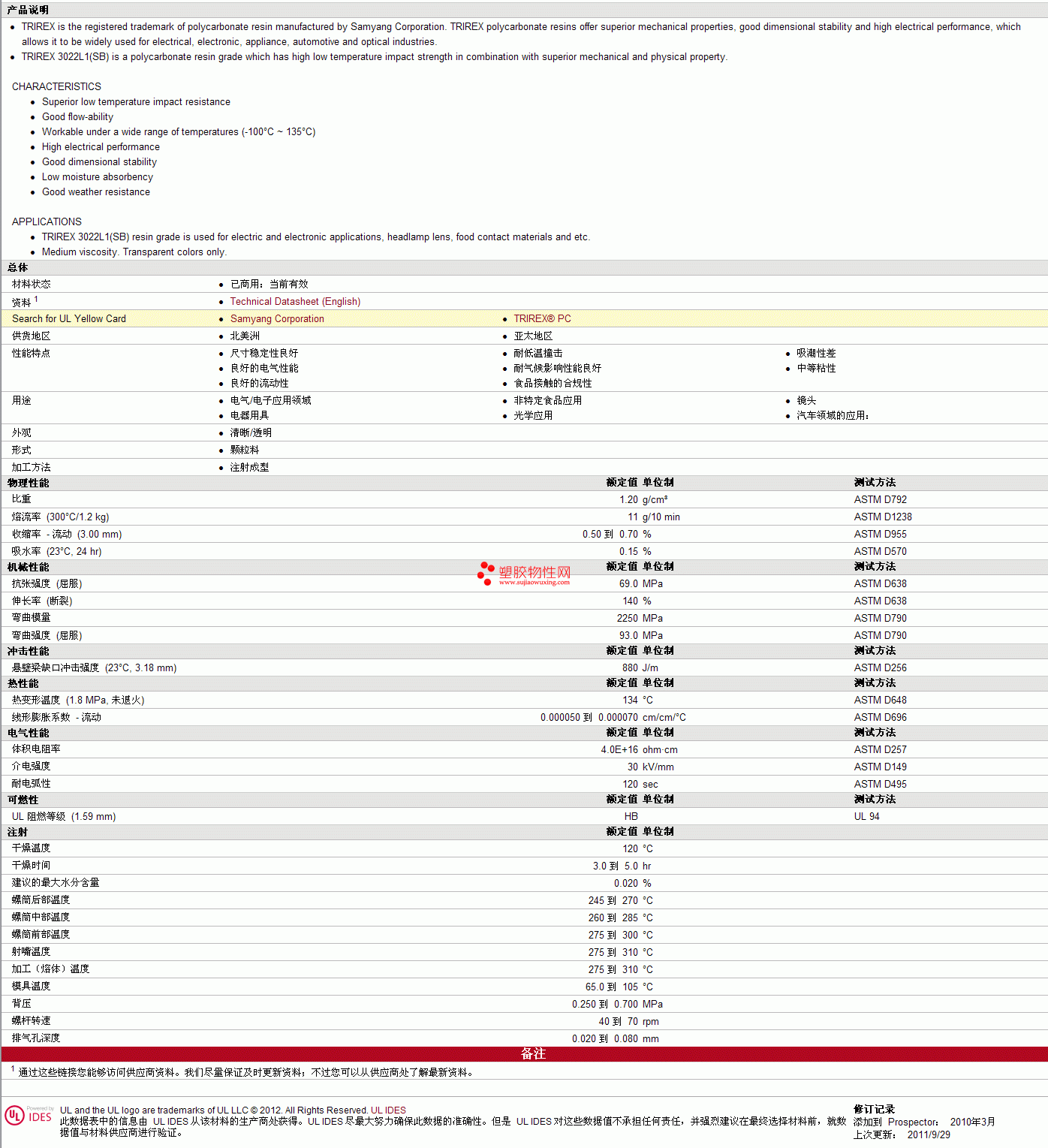
Task: Click the 排气孔深度 row label
Action: (35, 1038)
